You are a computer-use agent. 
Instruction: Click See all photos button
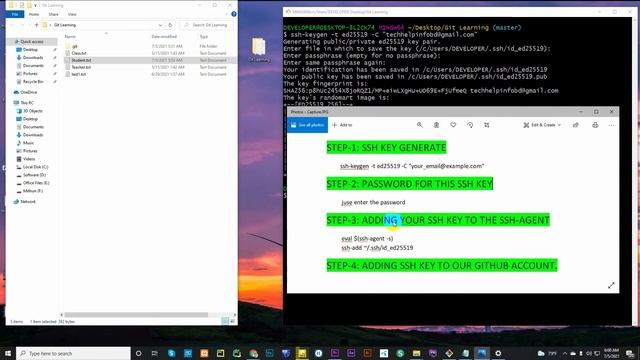pos(307,125)
